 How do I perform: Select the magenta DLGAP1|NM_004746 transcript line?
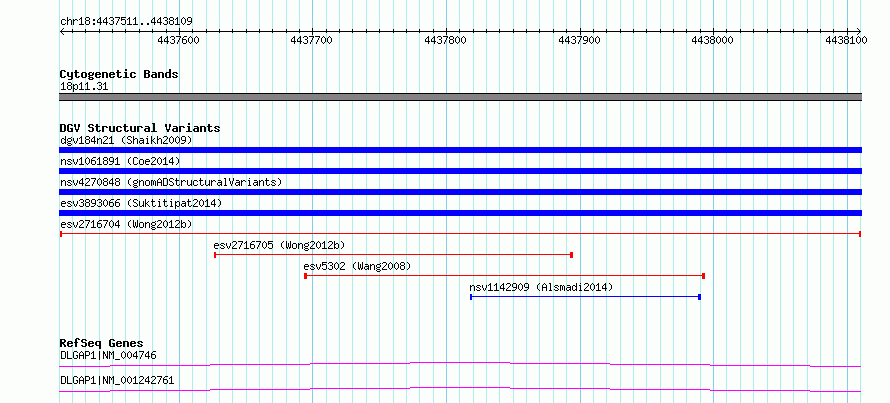(460, 364)
